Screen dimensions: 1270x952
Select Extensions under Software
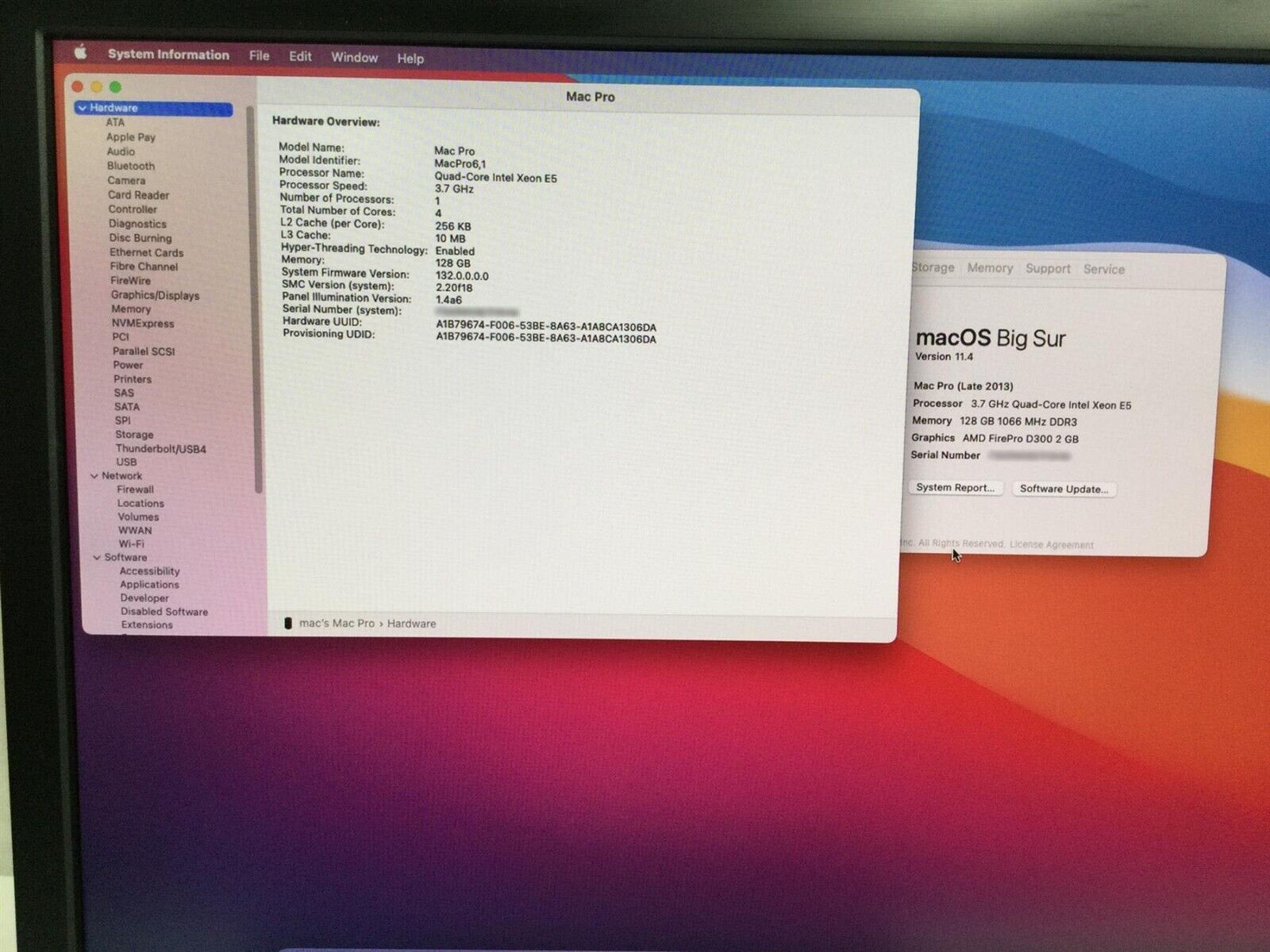pyautogui.click(x=147, y=624)
